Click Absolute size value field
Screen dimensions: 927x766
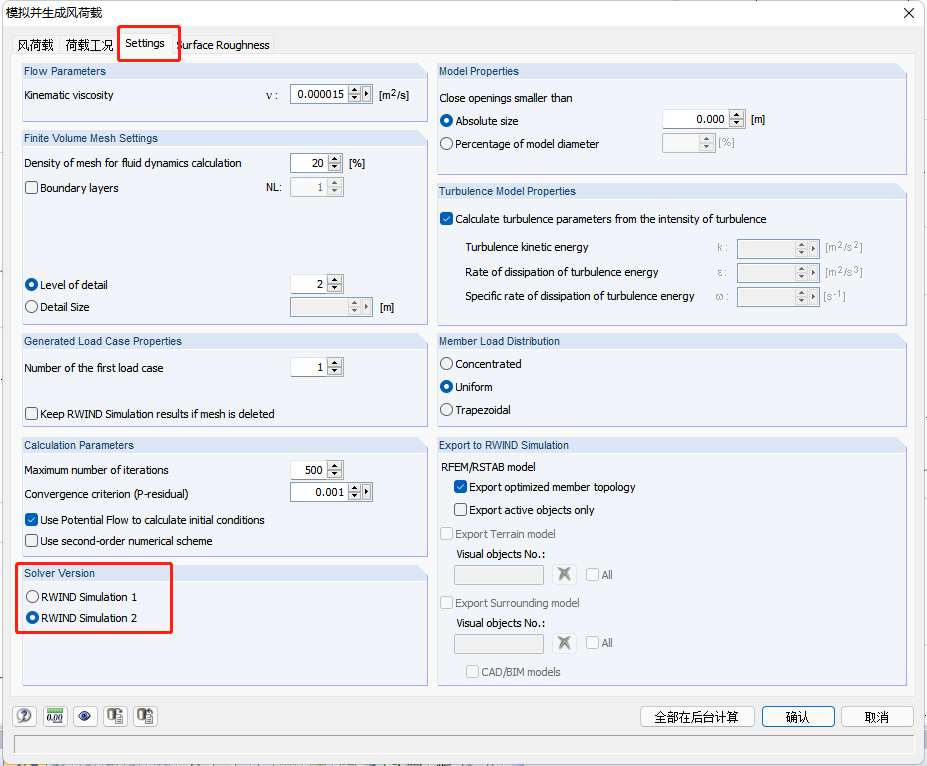coord(696,119)
